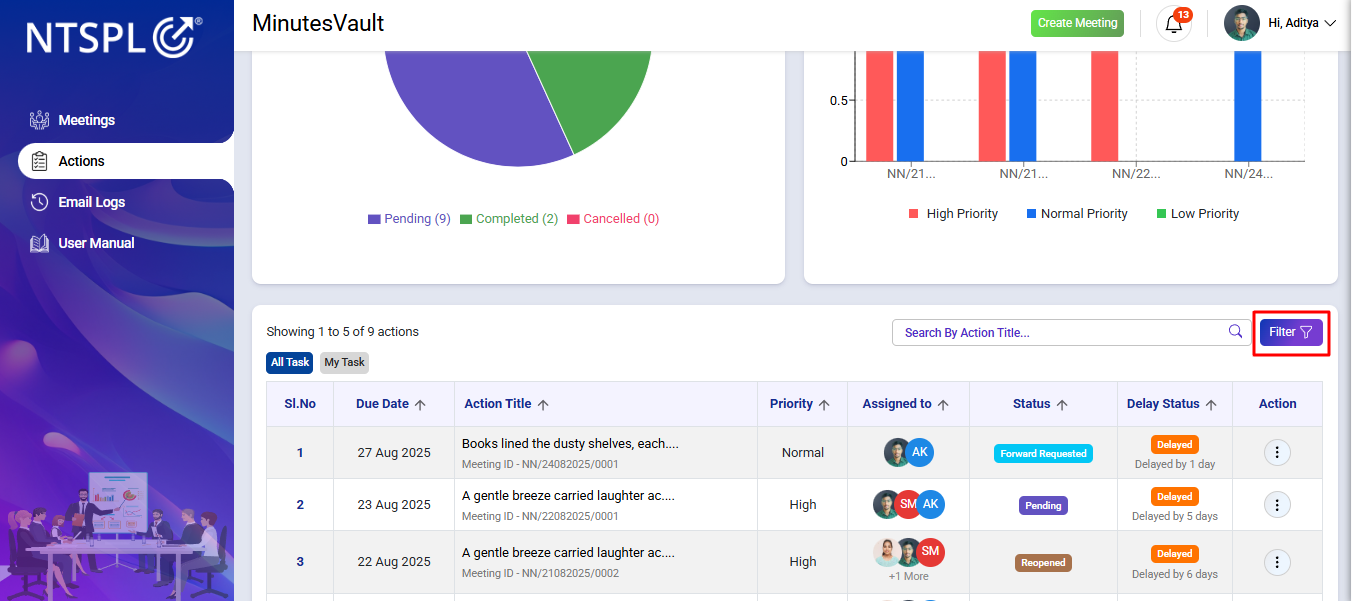Click blue bar above NN/24... label
Viewport: 1352px width, 601px height.
coord(1247,105)
